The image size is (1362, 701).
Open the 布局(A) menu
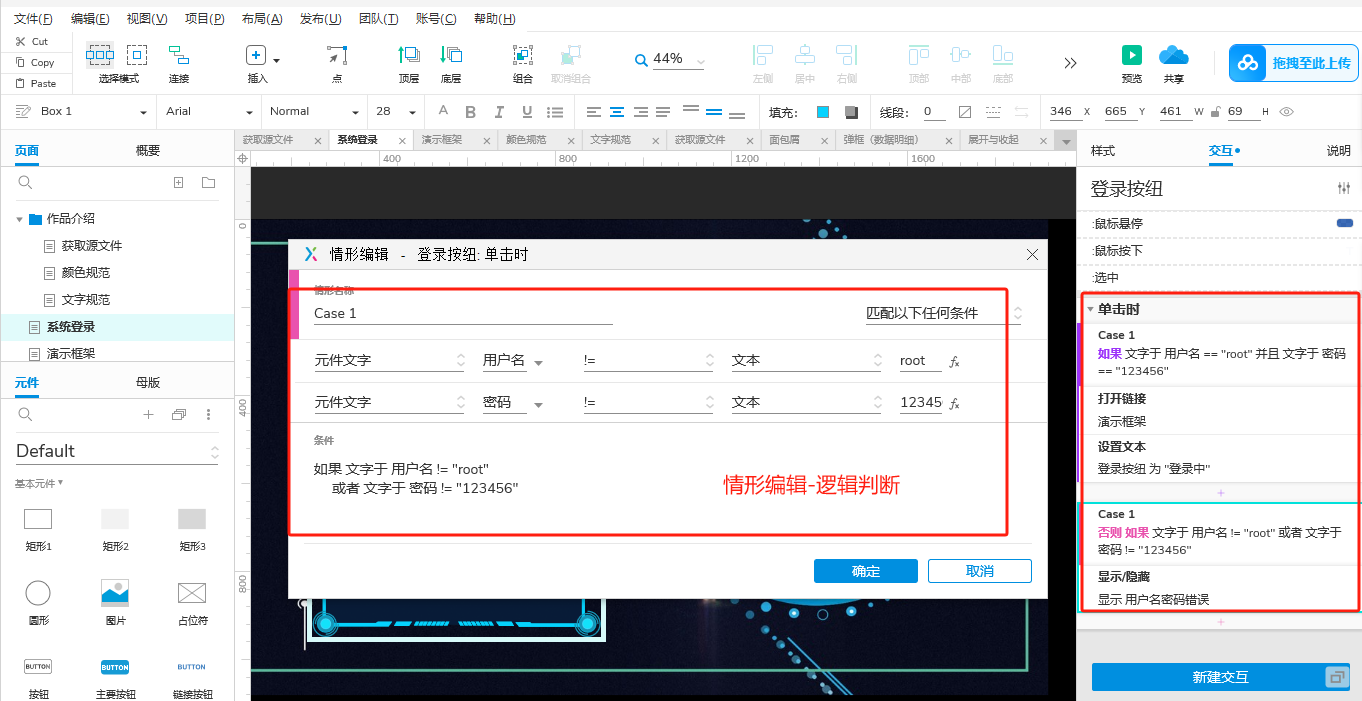[x=262, y=19]
